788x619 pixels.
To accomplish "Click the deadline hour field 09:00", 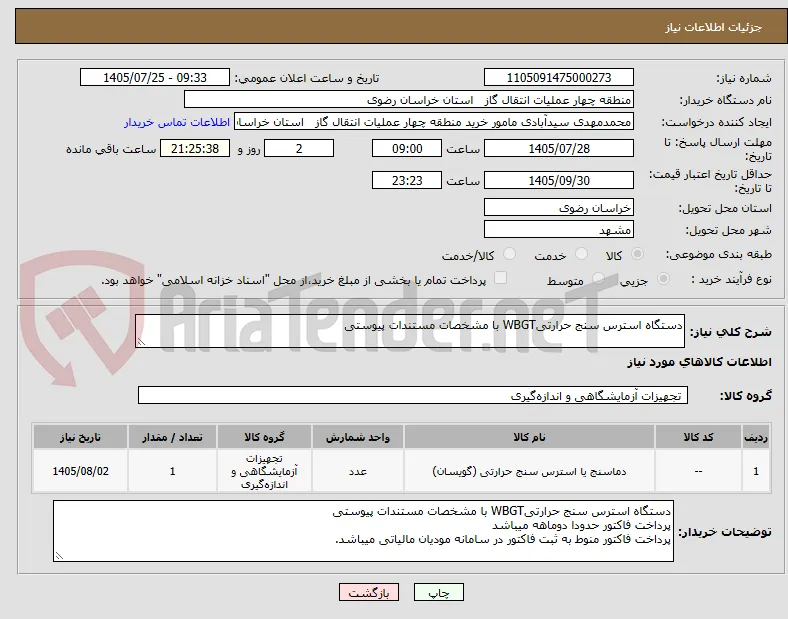I will pyautogui.click(x=407, y=148).
